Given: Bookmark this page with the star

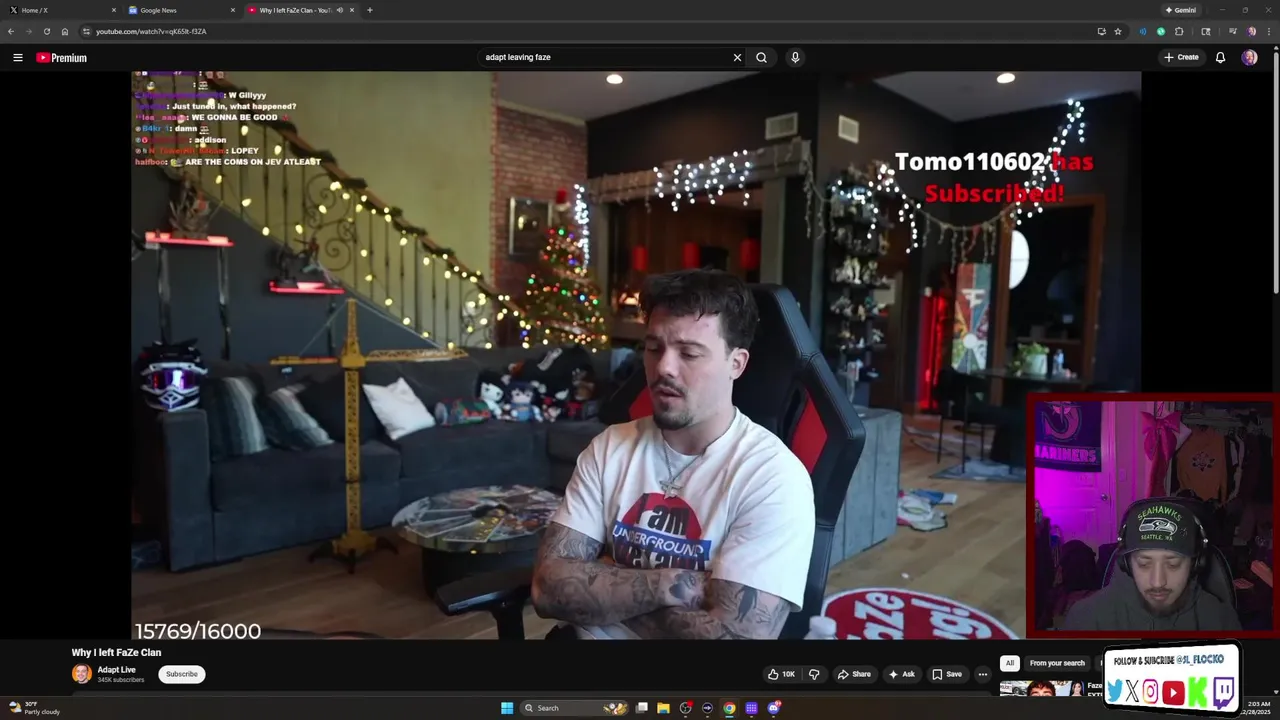Looking at the screenshot, I should coord(1118,31).
